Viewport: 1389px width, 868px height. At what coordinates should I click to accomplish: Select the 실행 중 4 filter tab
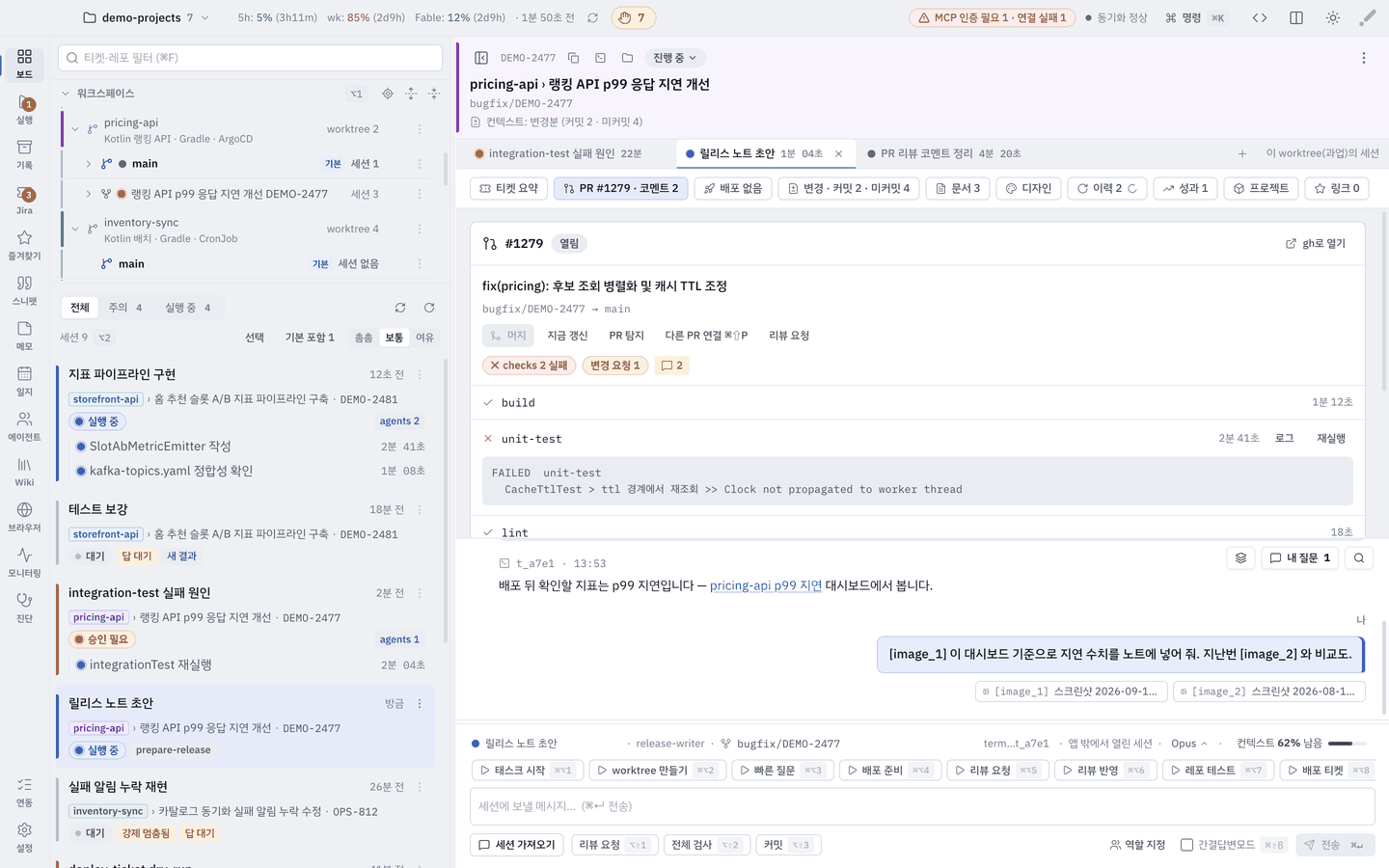(x=188, y=308)
